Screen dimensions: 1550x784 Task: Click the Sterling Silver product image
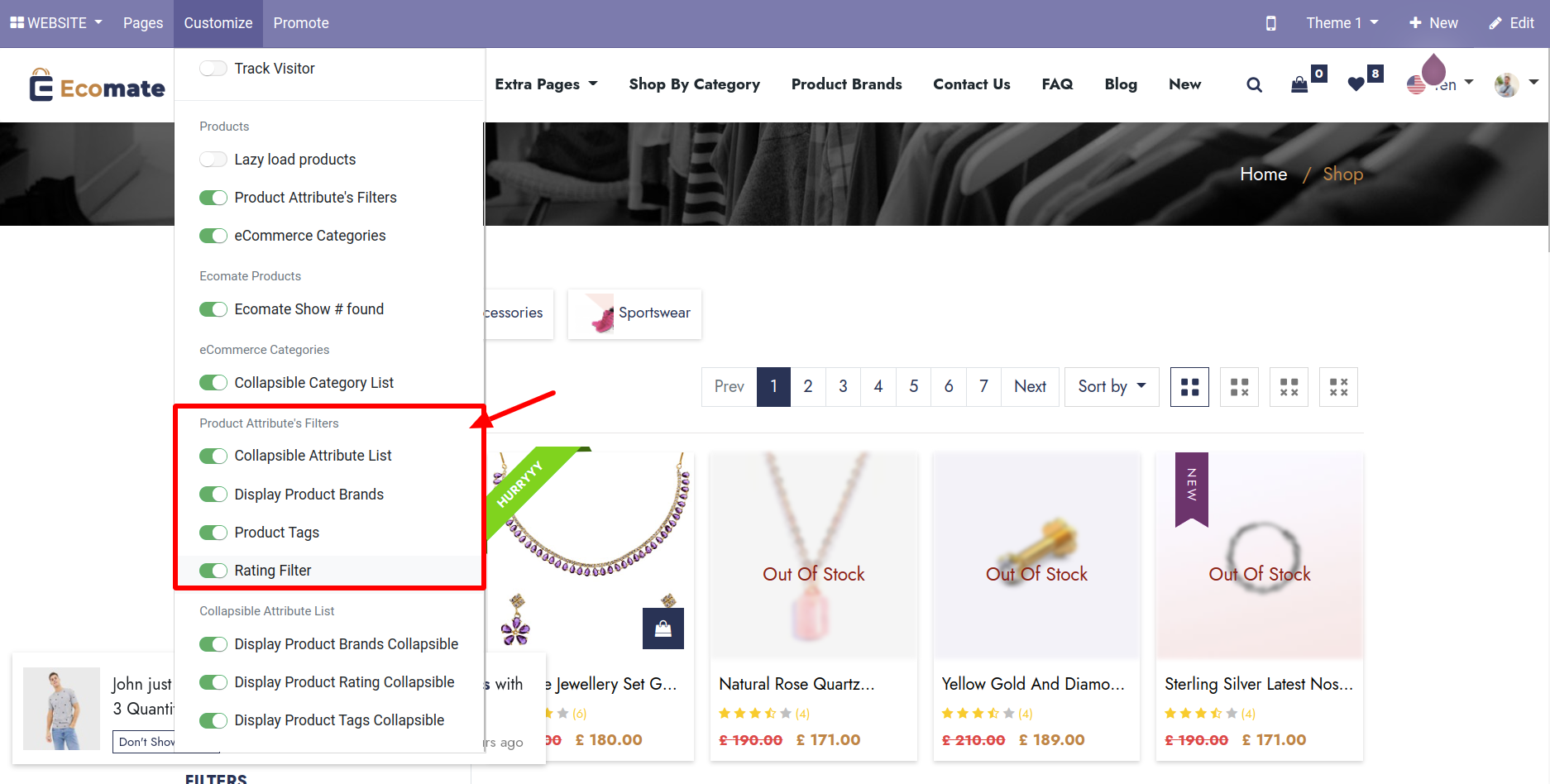tap(1260, 556)
